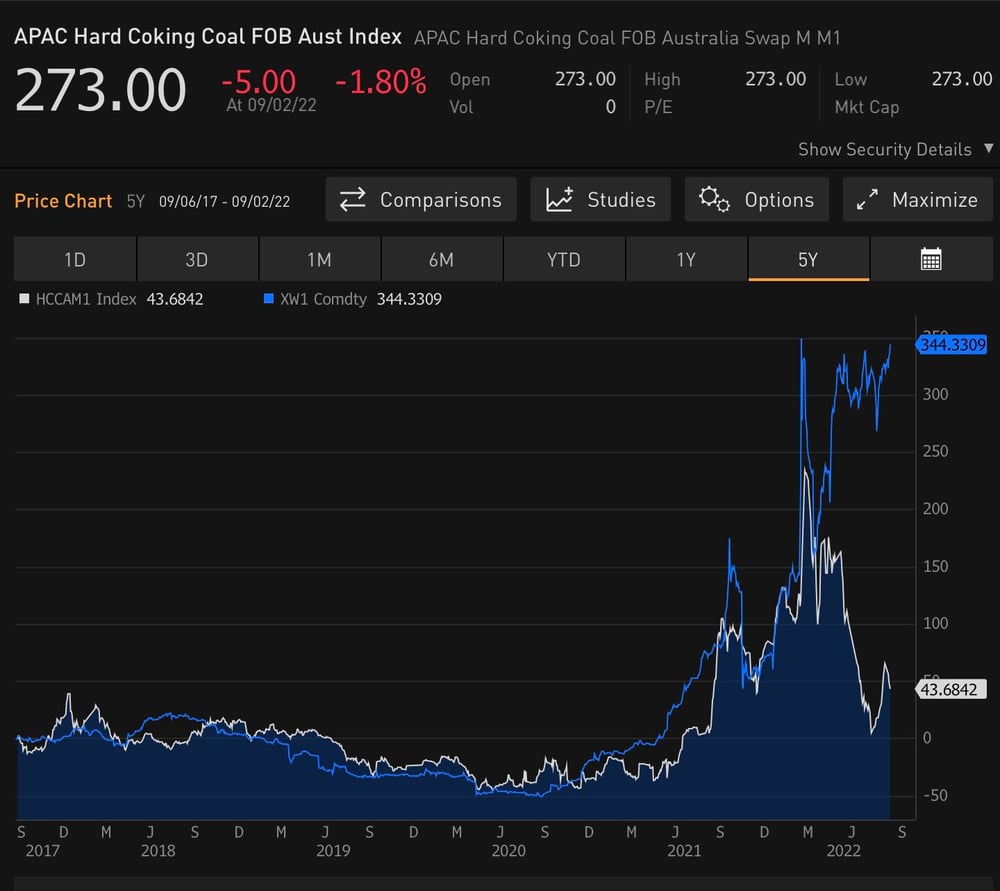Screen dimensions: 1000x891
Task: Select the 5Y time range tab
Action: tap(809, 259)
